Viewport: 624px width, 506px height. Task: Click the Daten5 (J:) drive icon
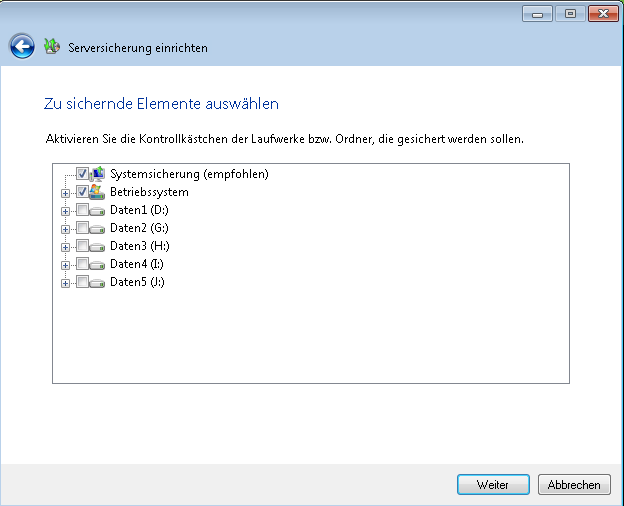point(97,283)
